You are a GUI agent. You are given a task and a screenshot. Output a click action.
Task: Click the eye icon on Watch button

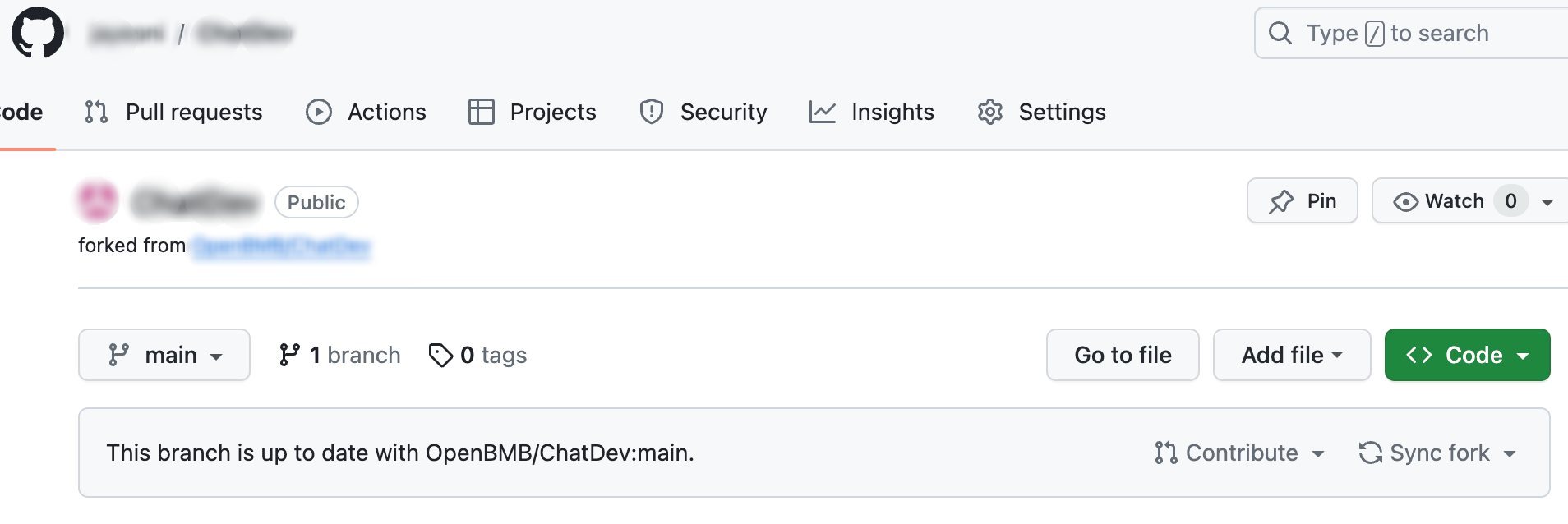tap(1405, 201)
